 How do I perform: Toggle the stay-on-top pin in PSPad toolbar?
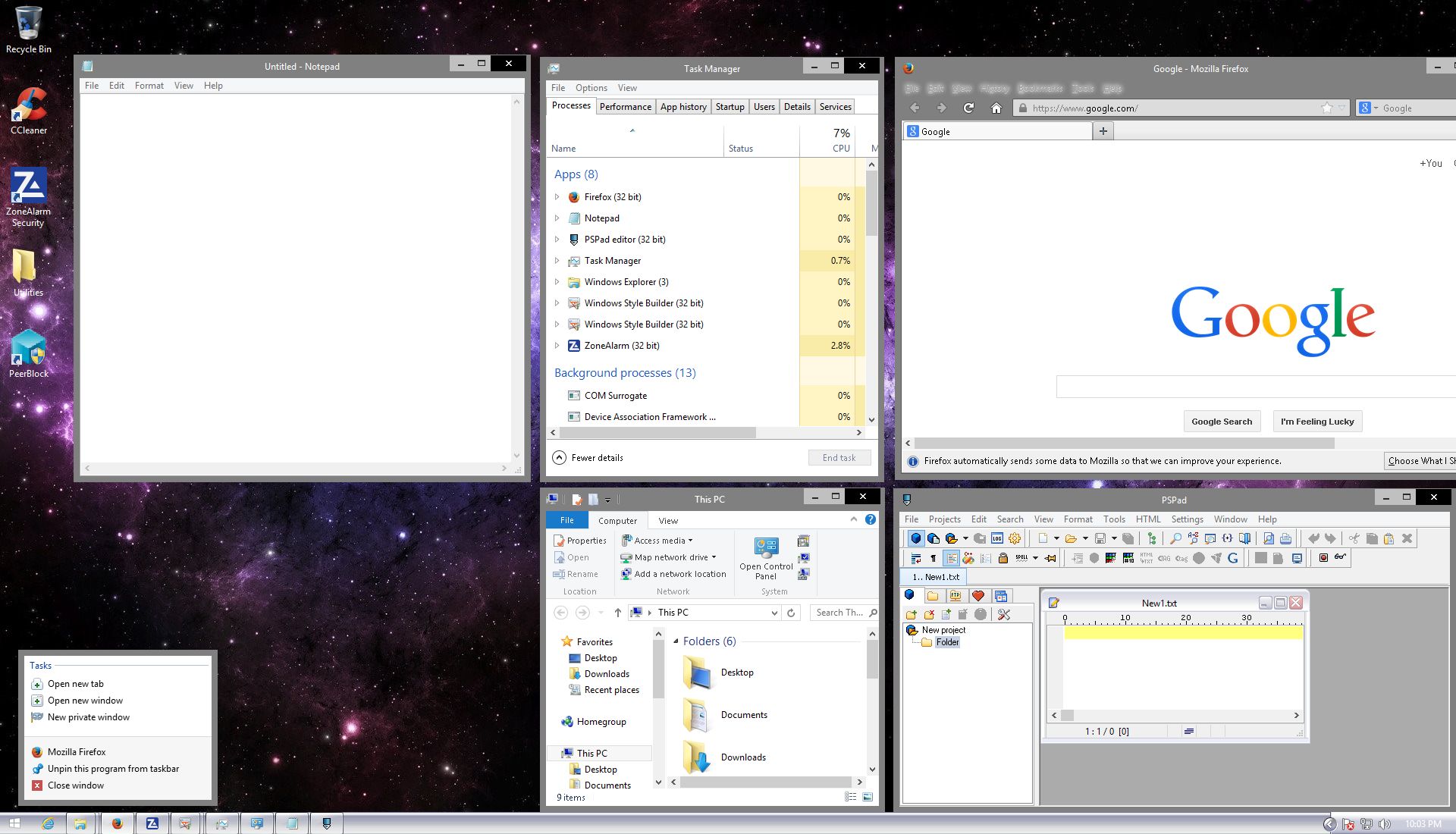click(1050, 558)
